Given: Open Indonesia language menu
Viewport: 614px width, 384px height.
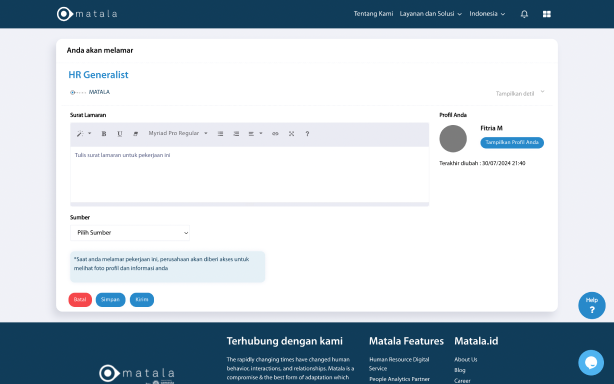Looking at the screenshot, I should click(487, 14).
